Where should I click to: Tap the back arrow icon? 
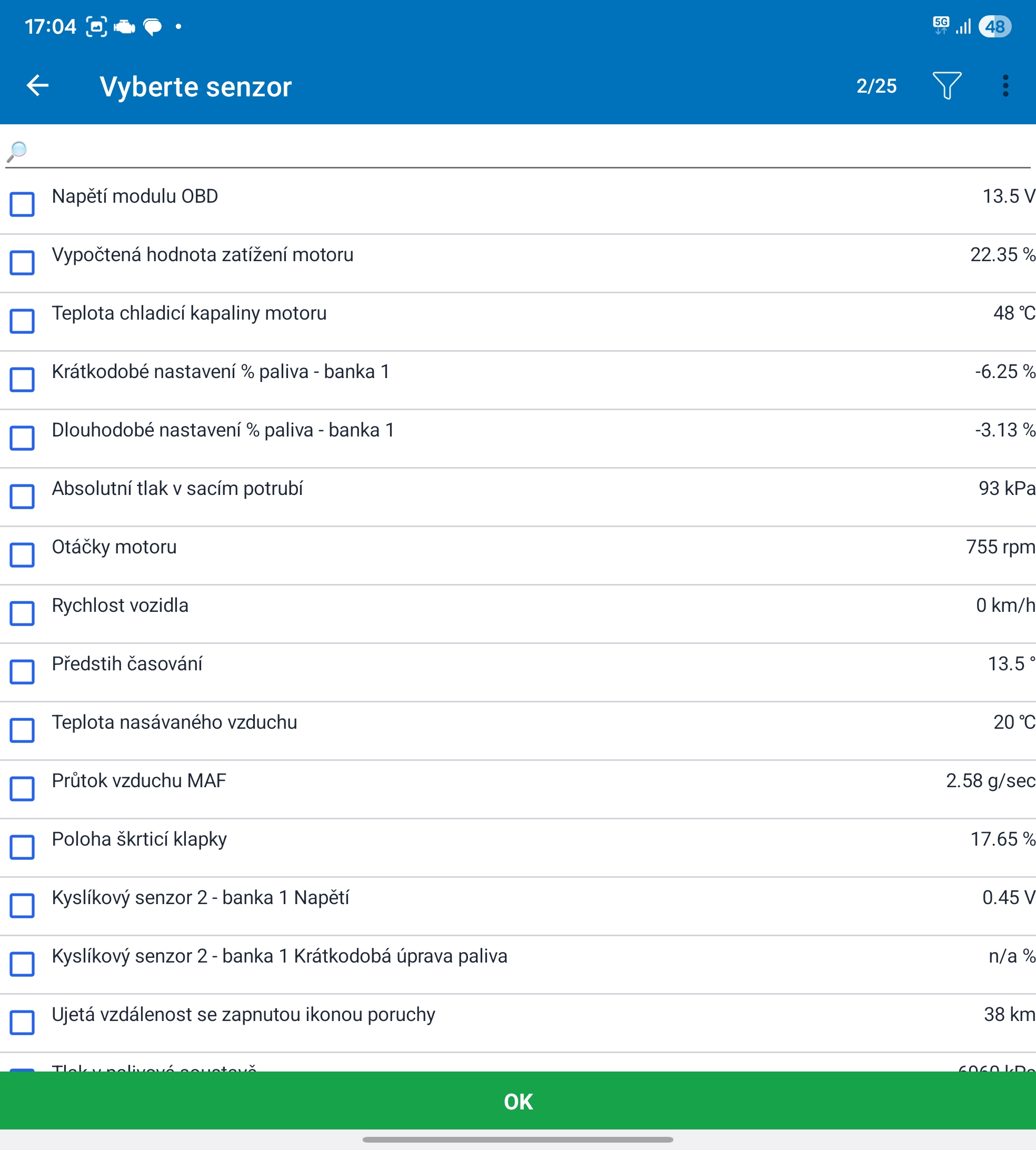click(x=37, y=86)
